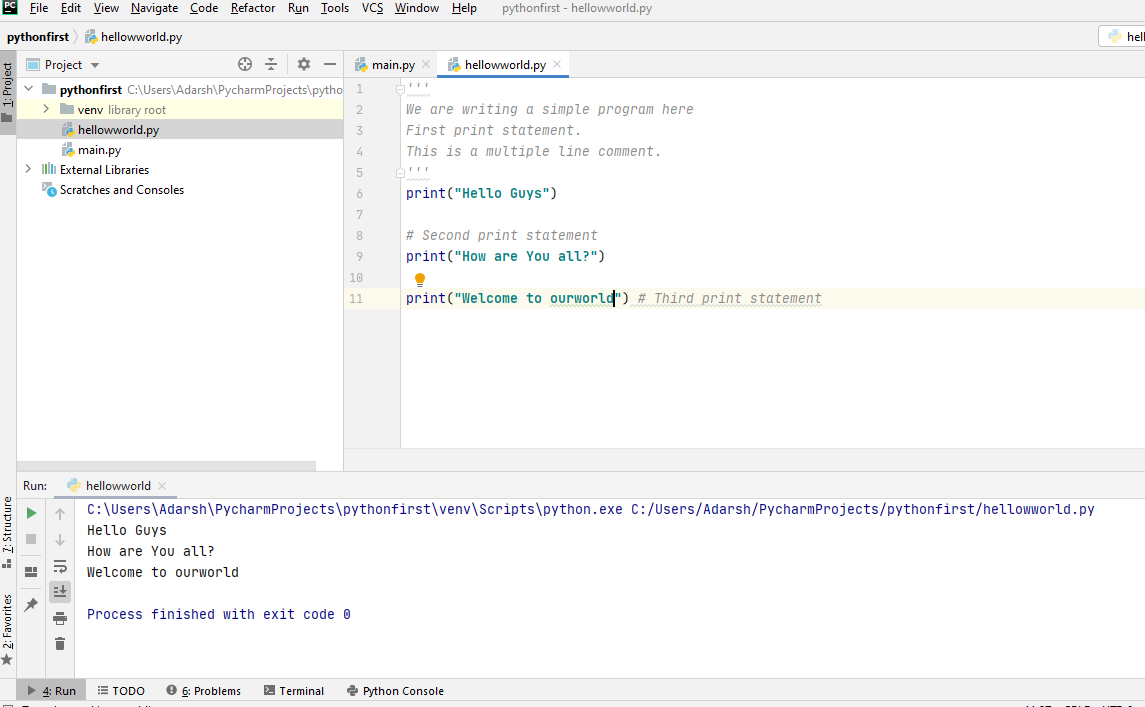The image size is (1145, 707).
Task: Toggle scroll to end in Run console
Action: point(60,592)
